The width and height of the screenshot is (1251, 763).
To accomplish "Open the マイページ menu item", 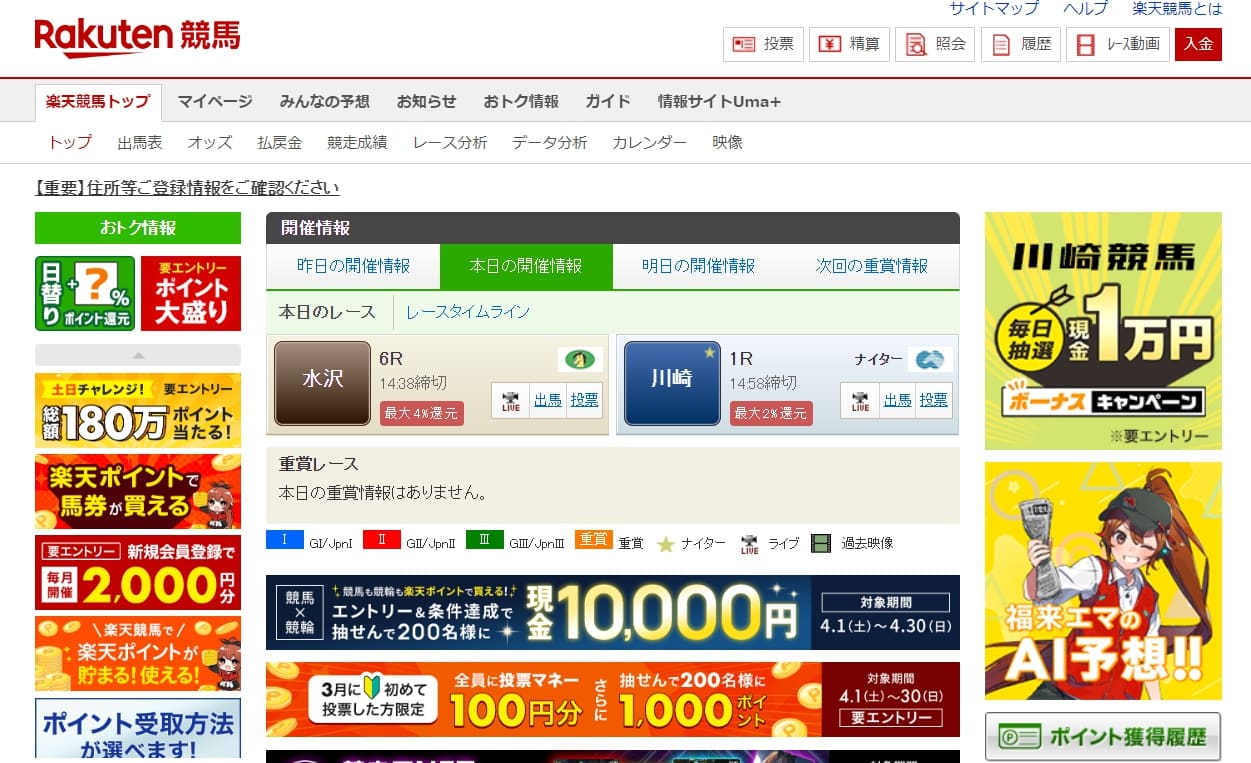I will (215, 101).
